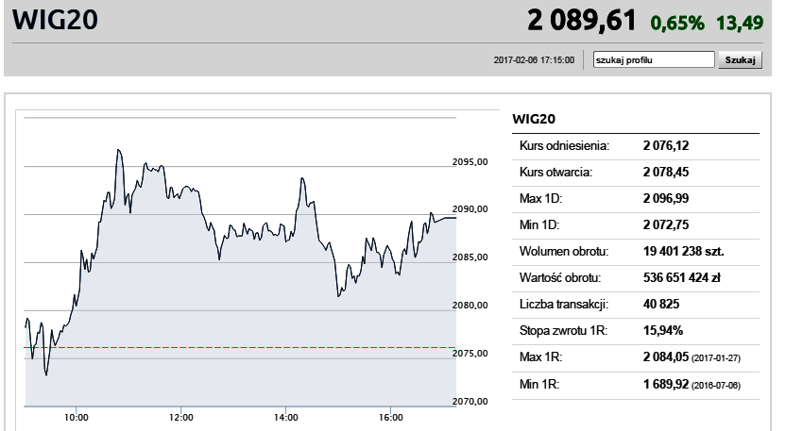Image resolution: width=786 pixels, height=431 pixels.
Task: Select the value 15,94%
Action: tap(663, 331)
